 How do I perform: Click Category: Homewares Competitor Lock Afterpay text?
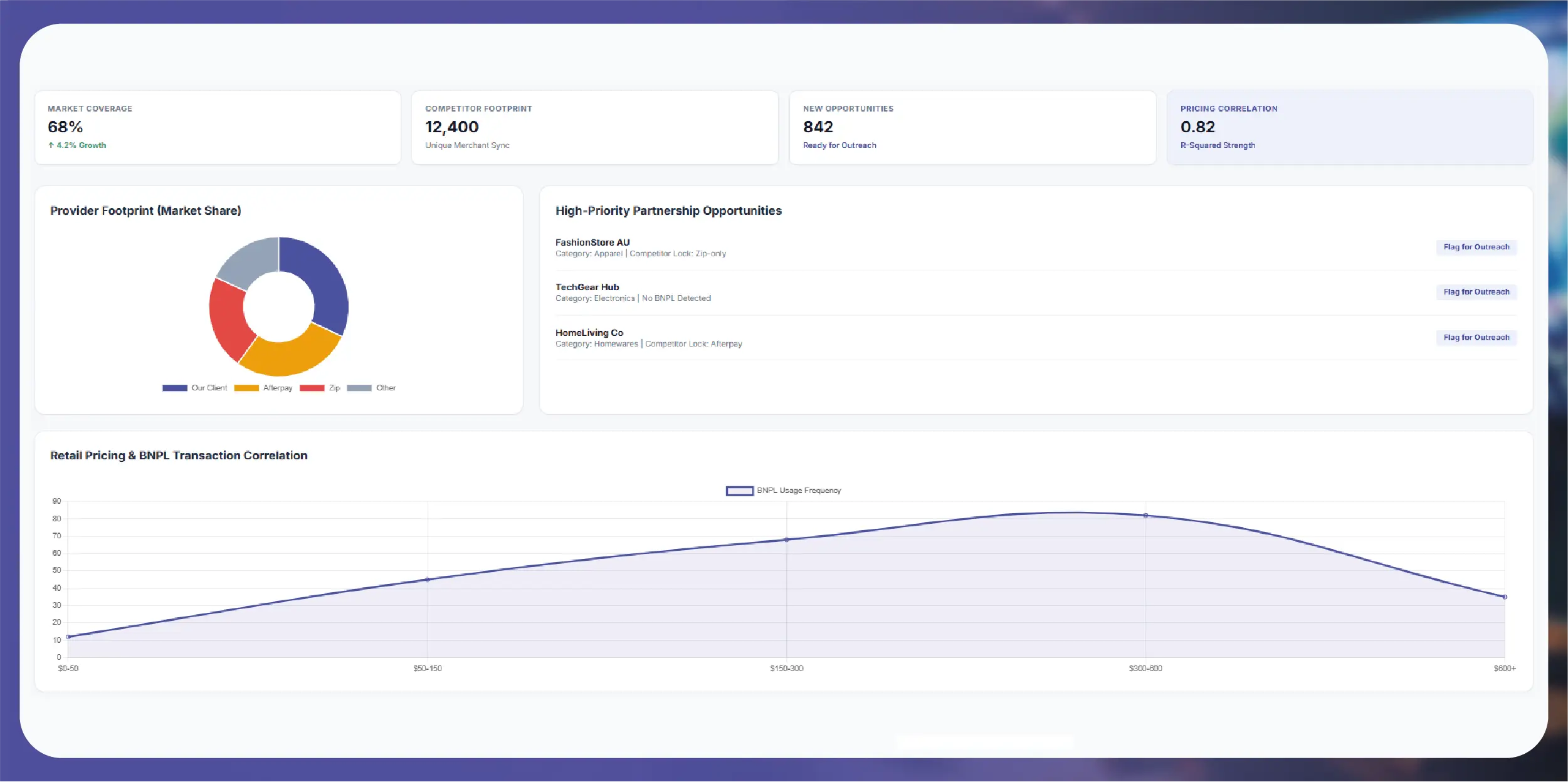click(x=649, y=344)
